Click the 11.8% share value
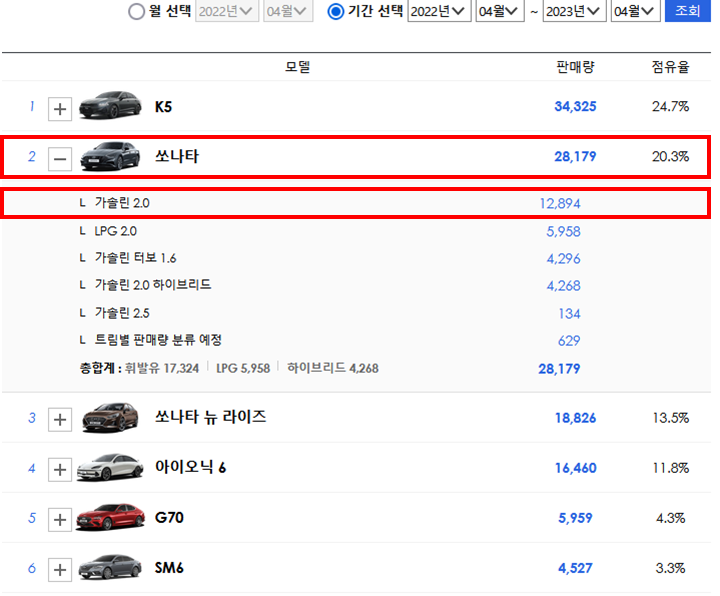 pos(670,468)
